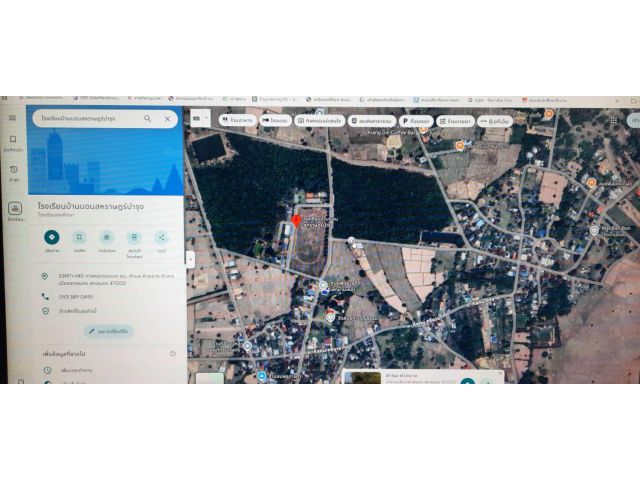Select the Parking filter chip
The width and height of the screenshot is (640, 480).
(416, 121)
